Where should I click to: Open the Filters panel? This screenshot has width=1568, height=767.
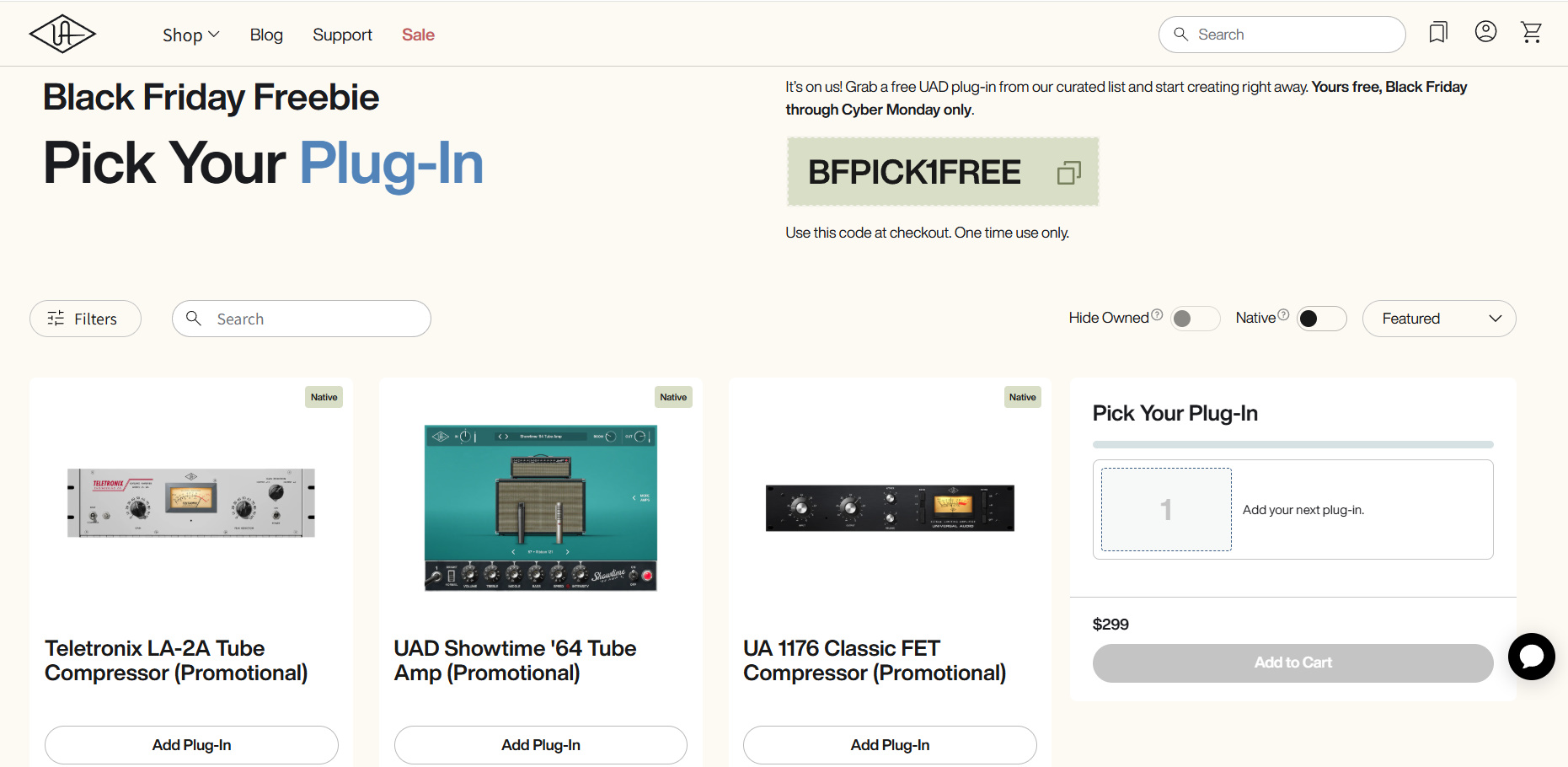point(85,319)
